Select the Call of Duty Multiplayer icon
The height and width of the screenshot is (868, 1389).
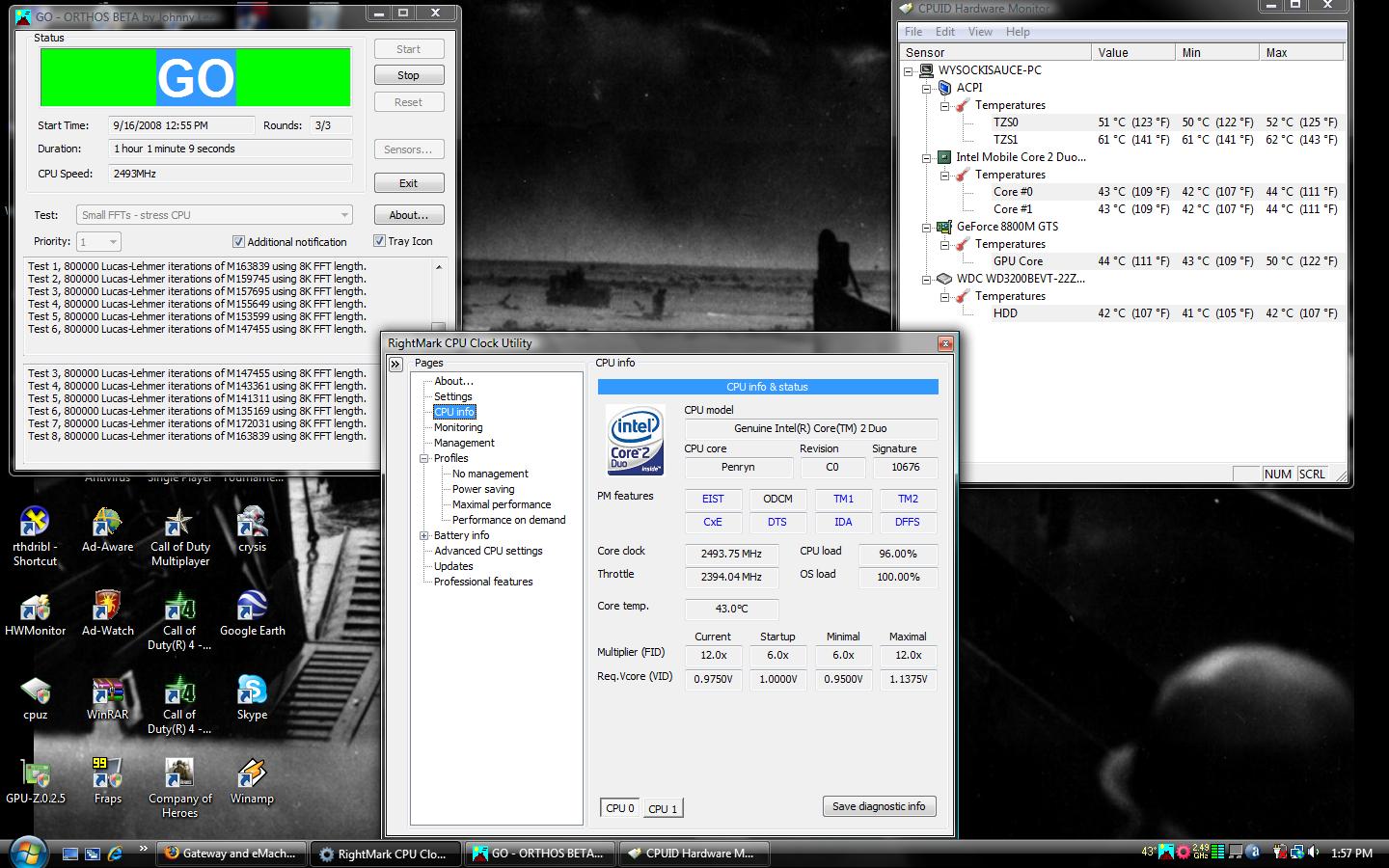tap(179, 535)
